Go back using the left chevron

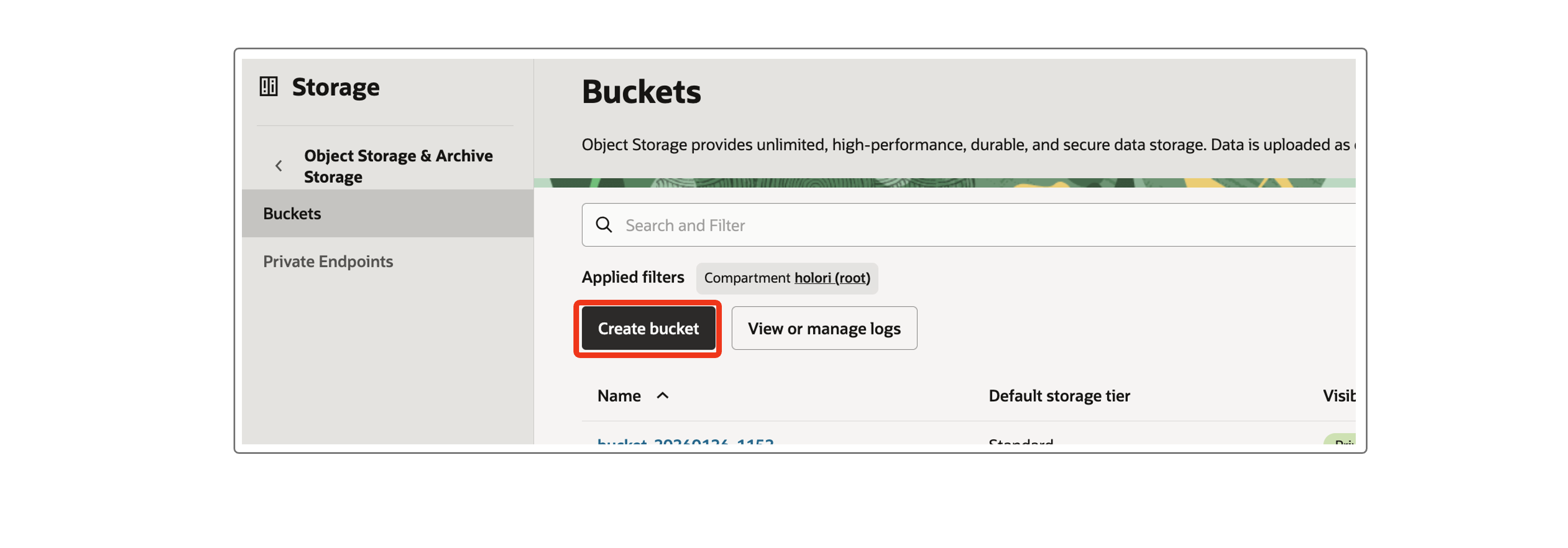(279, 166)
